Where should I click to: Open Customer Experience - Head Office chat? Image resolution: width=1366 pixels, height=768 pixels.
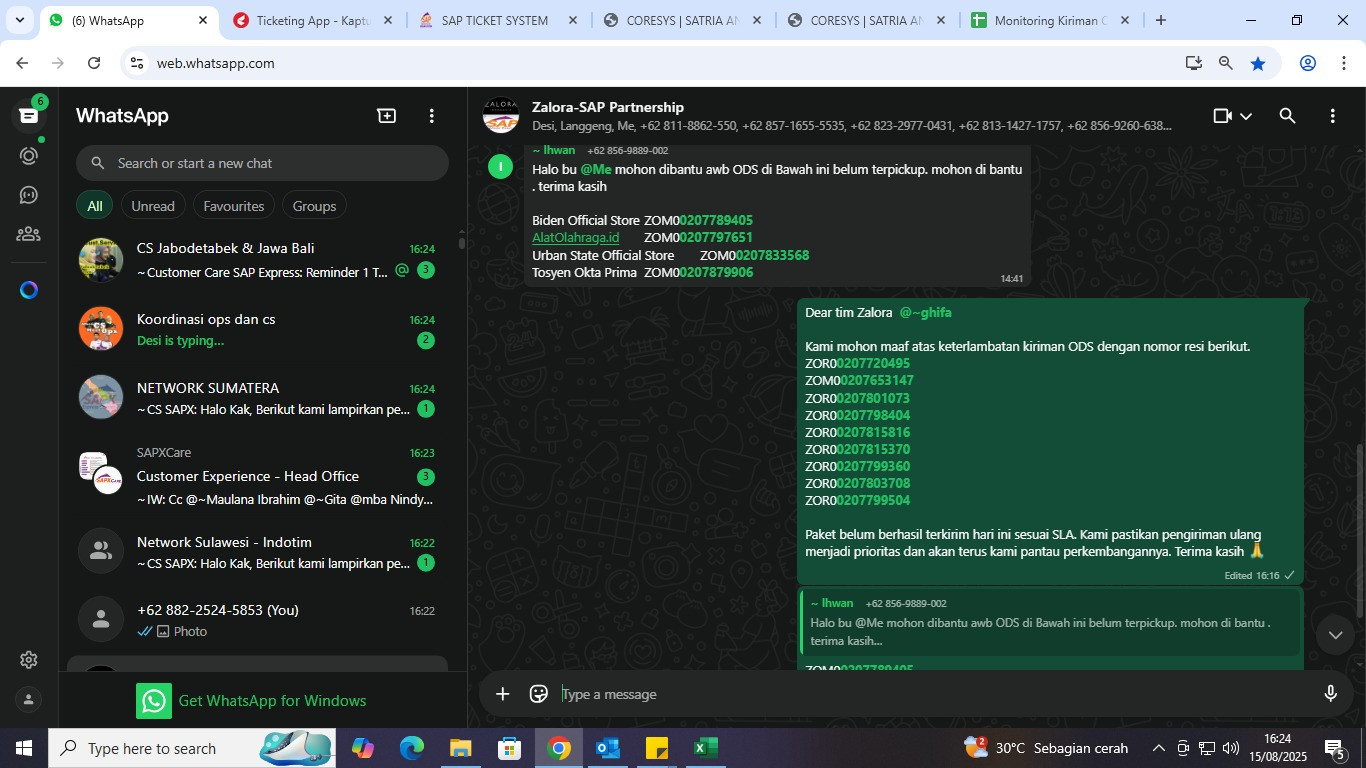pos(262,476)
